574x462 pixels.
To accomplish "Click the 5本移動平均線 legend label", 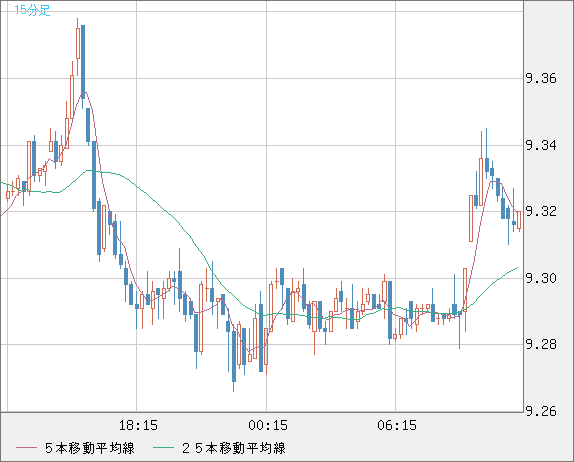I will click(90, 448).
